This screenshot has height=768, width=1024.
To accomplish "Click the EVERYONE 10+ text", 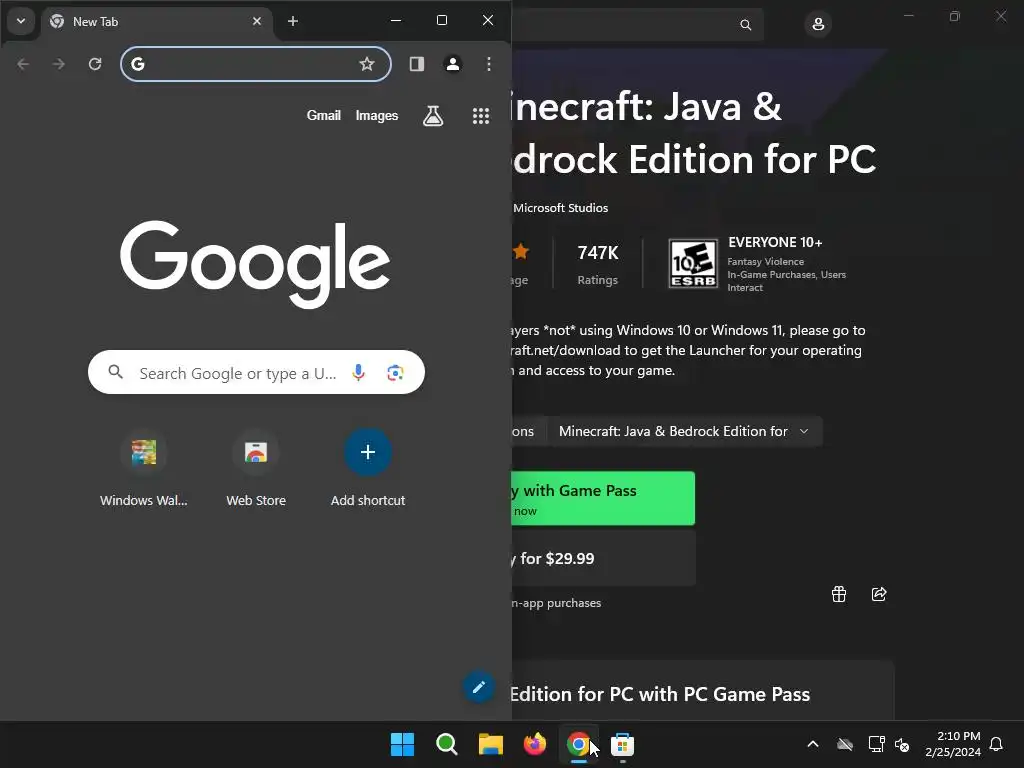I will pos(775,242).
